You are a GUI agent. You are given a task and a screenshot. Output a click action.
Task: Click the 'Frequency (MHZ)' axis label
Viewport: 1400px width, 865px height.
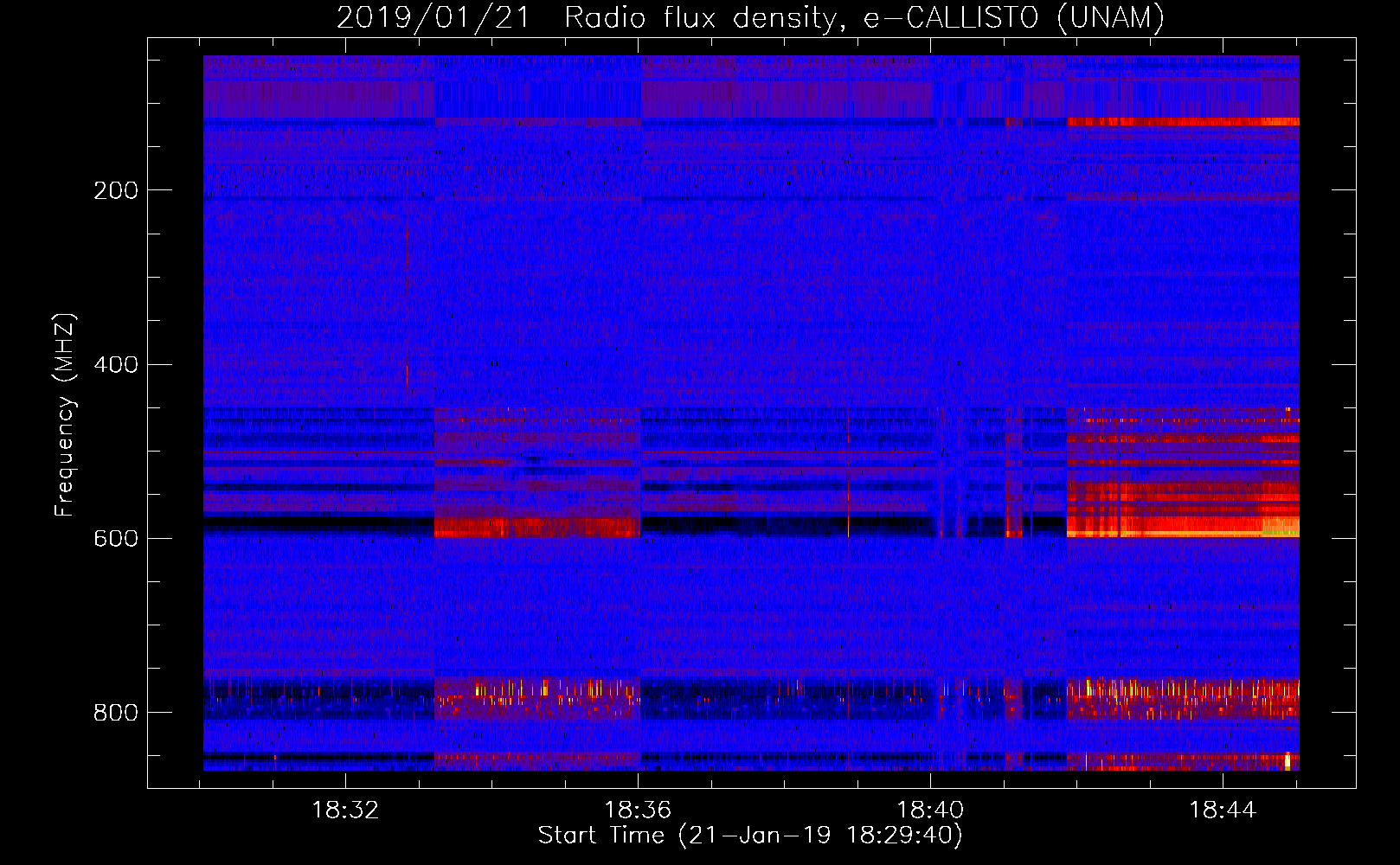[x=65, y=414]
